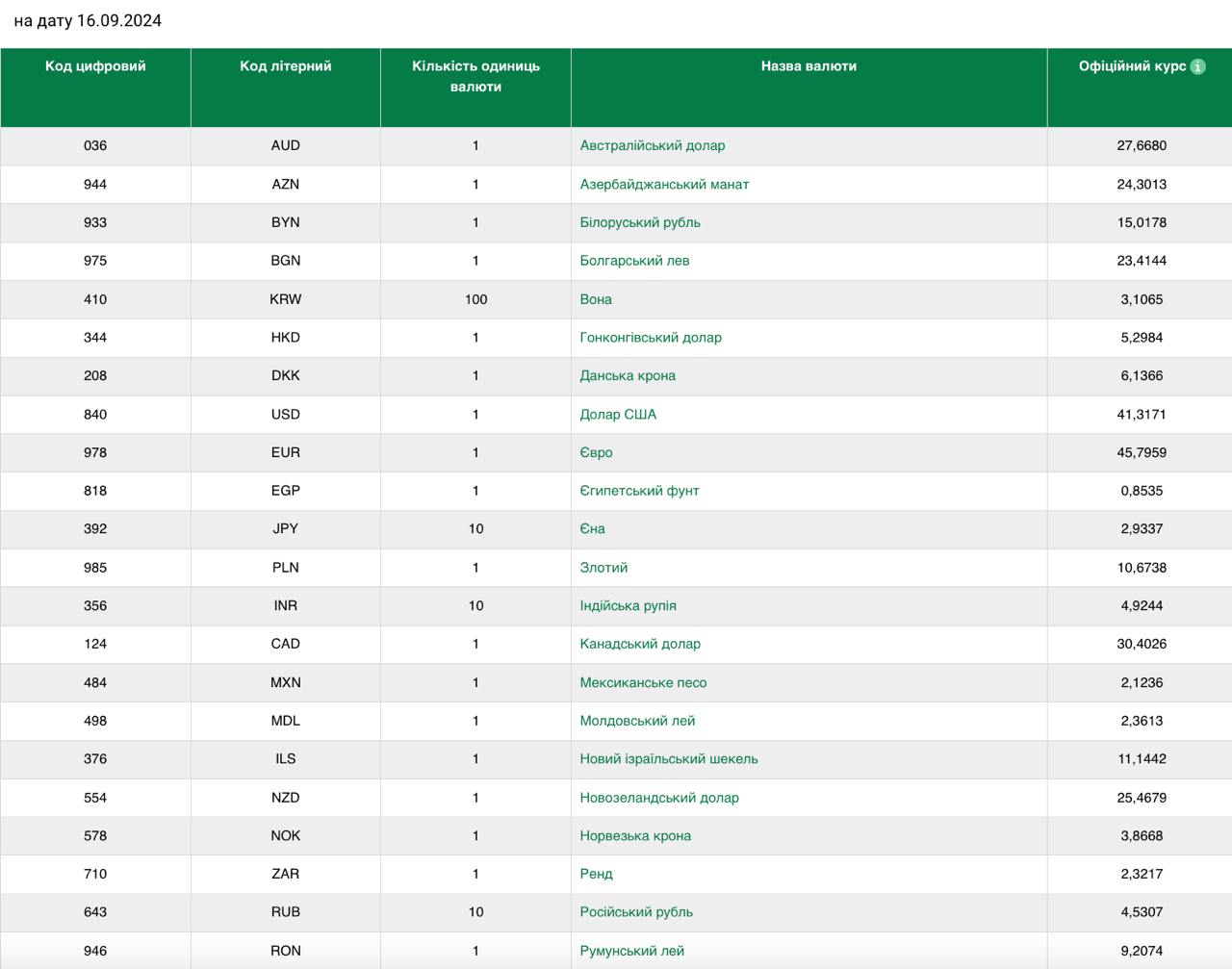
Task: Click the USD letter code cell
Action: (285, 414)
